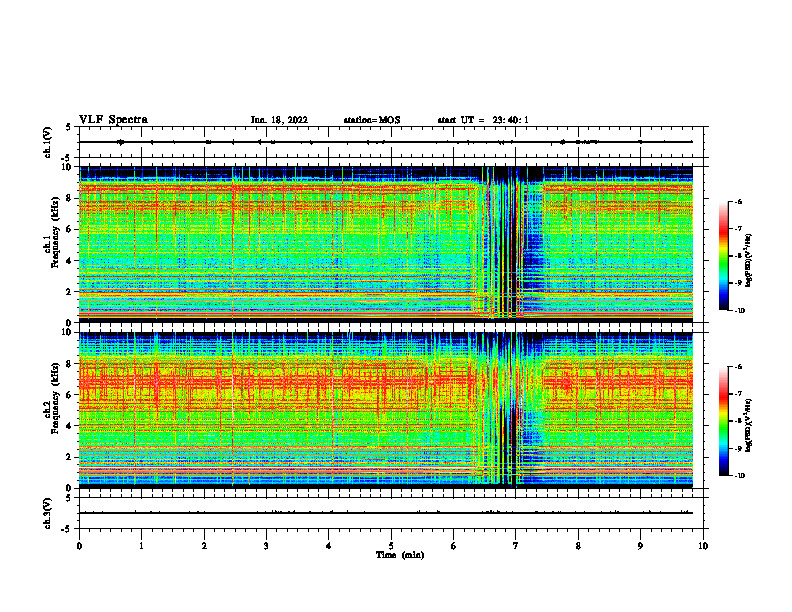Viewport: 792px width, 612px height.
Task: Click time axis tick label "7"
Action: [516, 546]
